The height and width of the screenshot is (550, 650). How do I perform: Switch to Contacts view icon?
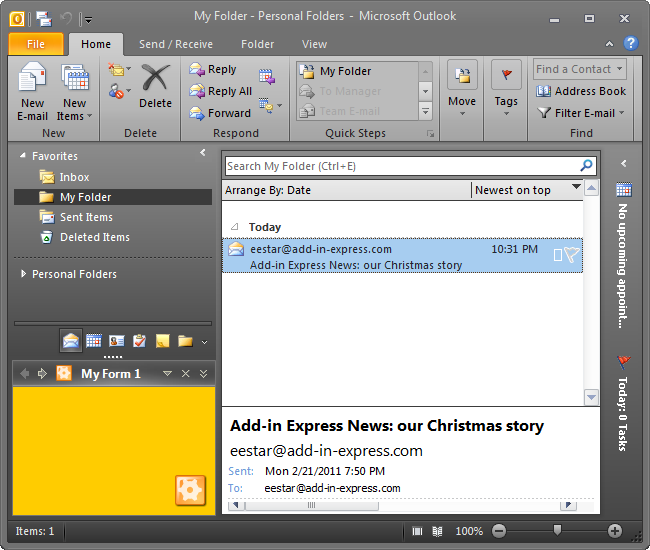pos(116,341)
